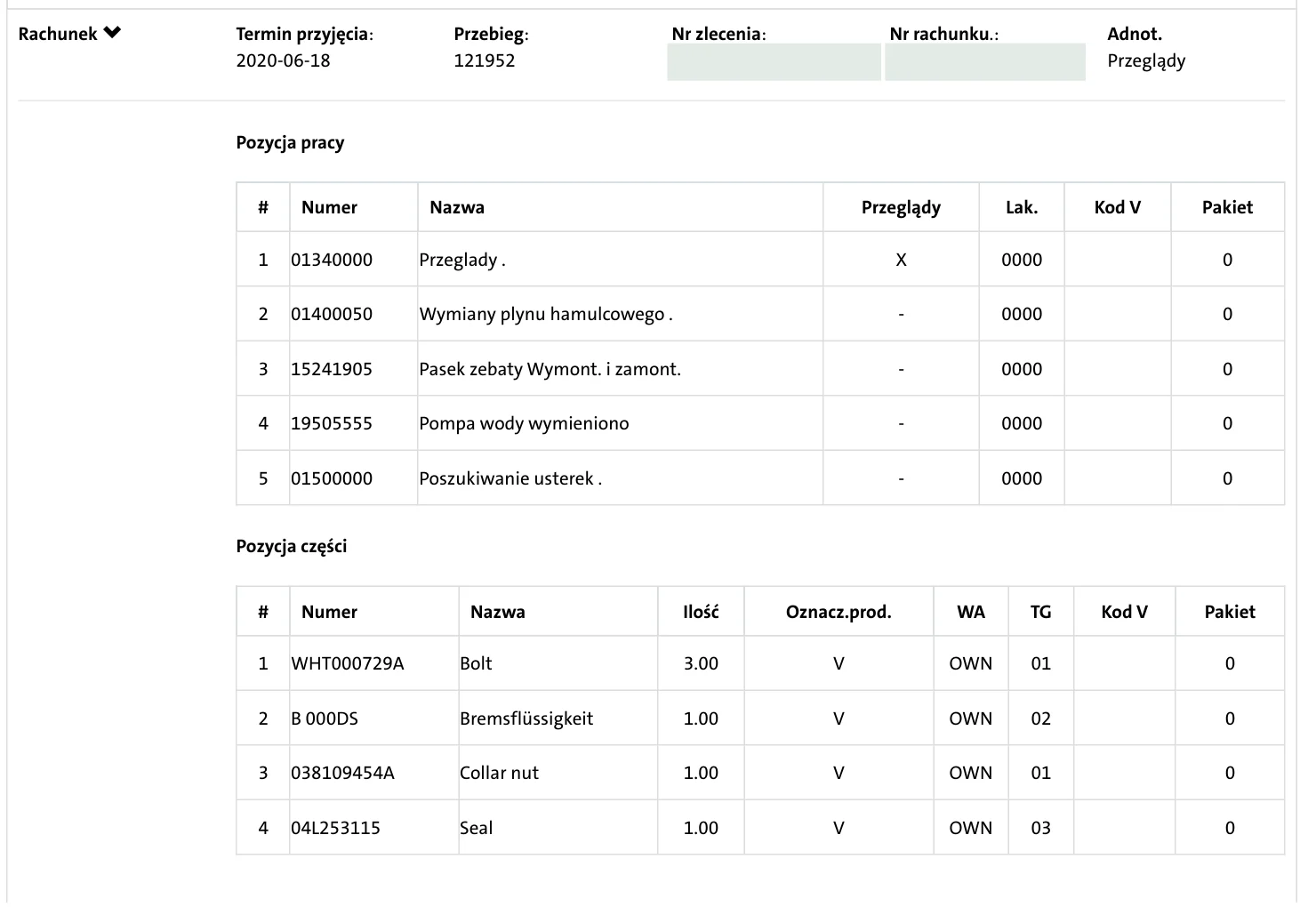Click the X mark in Przeglądy column
Image resolution: width=1316 pixels, height=907 pixels.
(x=901, y=260)
